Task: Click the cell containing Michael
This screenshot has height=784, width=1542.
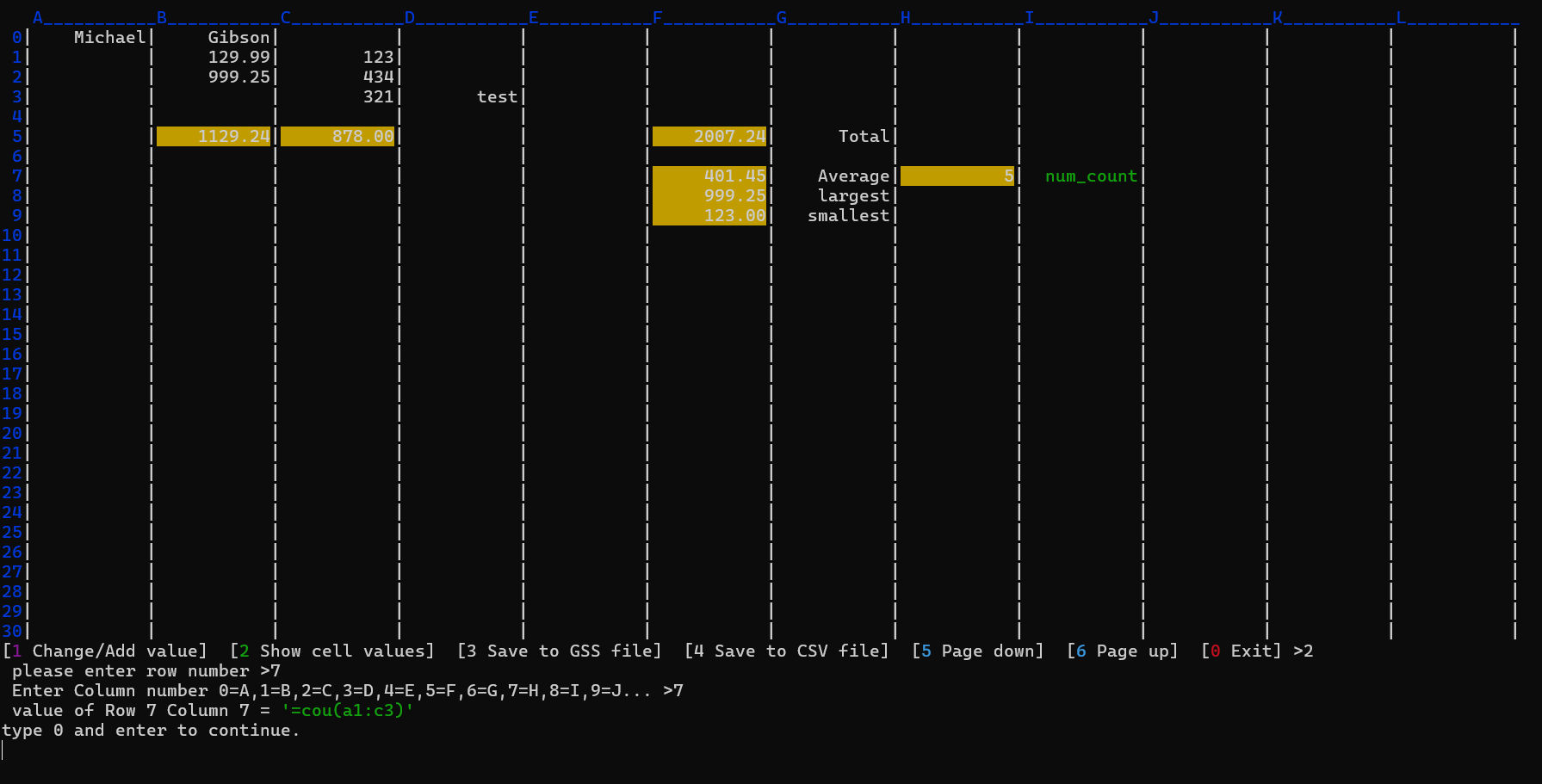Action: click(109, 38)
